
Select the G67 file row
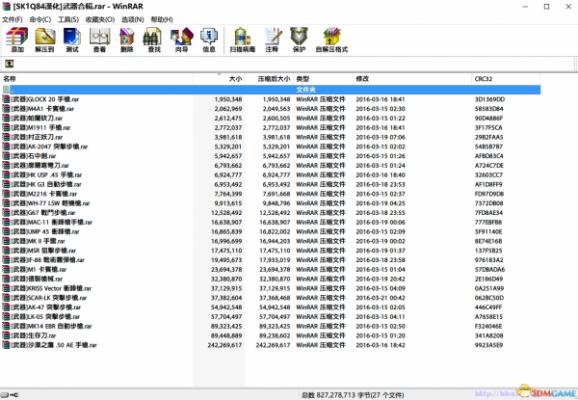(271, 213)
